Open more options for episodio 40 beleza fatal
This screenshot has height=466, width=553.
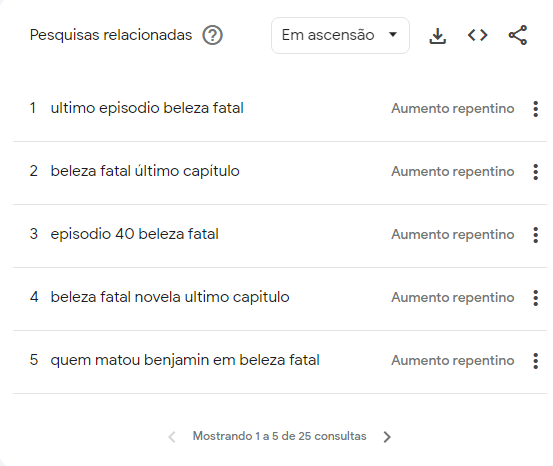(x=535, y=235)
